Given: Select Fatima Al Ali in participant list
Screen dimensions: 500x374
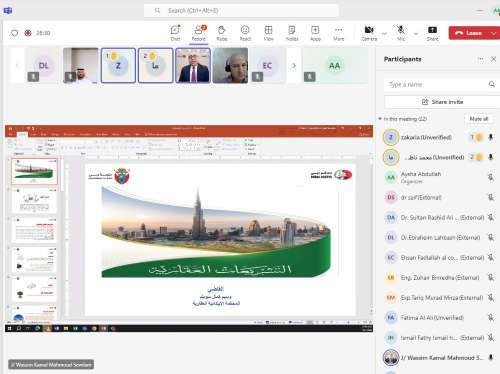Looking at the screenshot, I should [x=439, y=317].
